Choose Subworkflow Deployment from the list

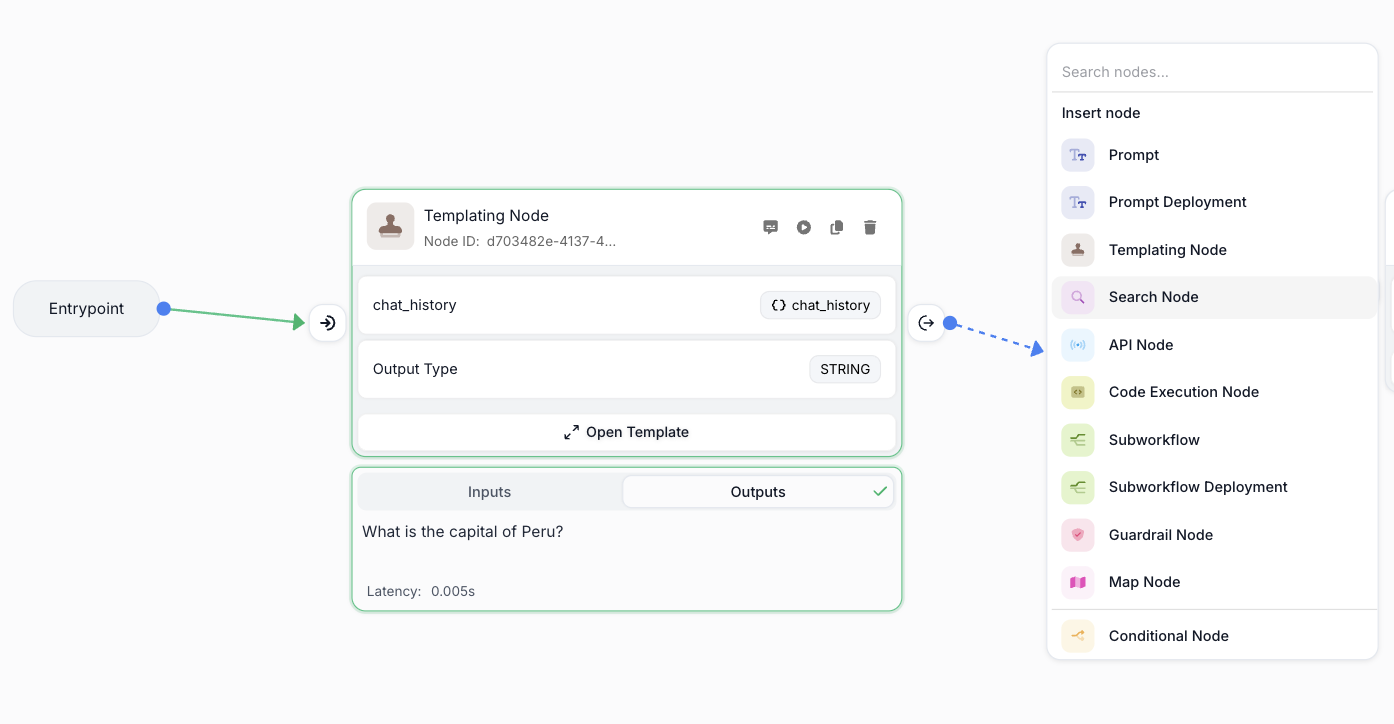point(1214,487)
